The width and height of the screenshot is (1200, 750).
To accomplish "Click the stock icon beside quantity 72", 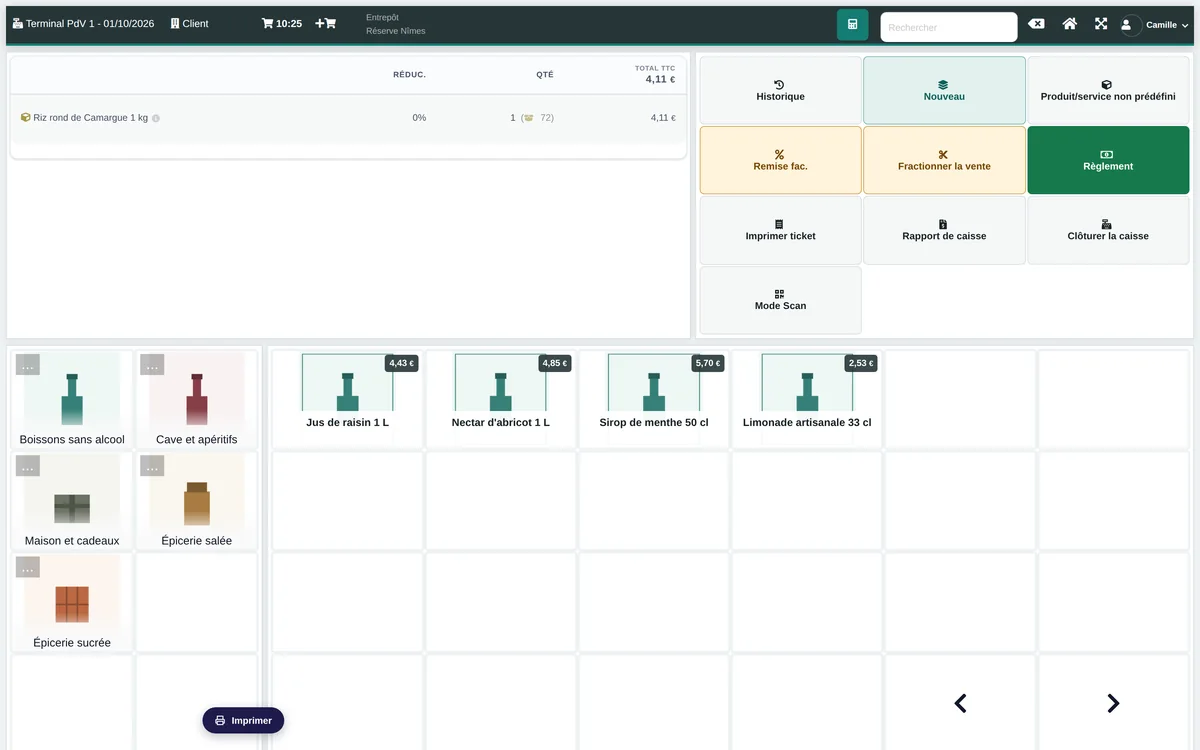I will (x=527, y=118).
